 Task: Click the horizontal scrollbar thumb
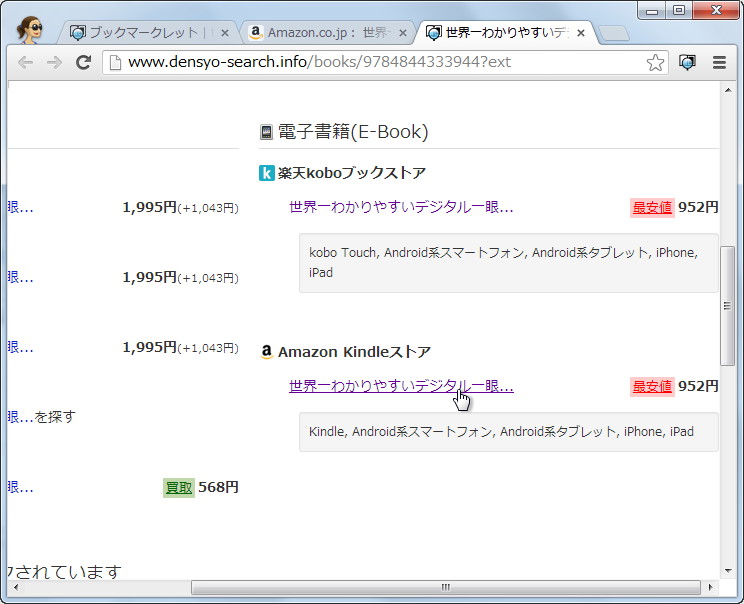point(446,587)
